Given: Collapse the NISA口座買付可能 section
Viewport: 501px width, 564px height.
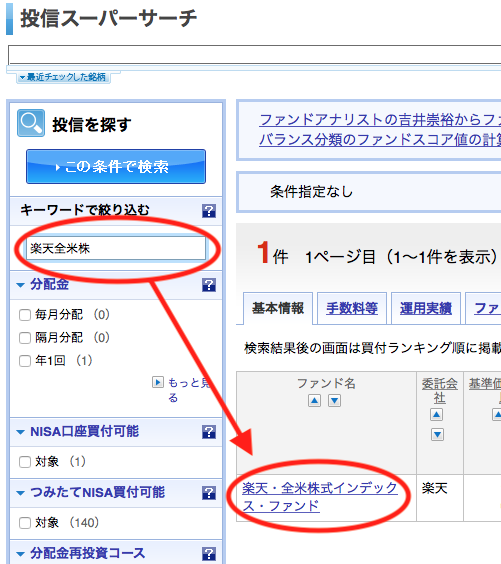Looking at the screenshot, I should click(21, 432).
